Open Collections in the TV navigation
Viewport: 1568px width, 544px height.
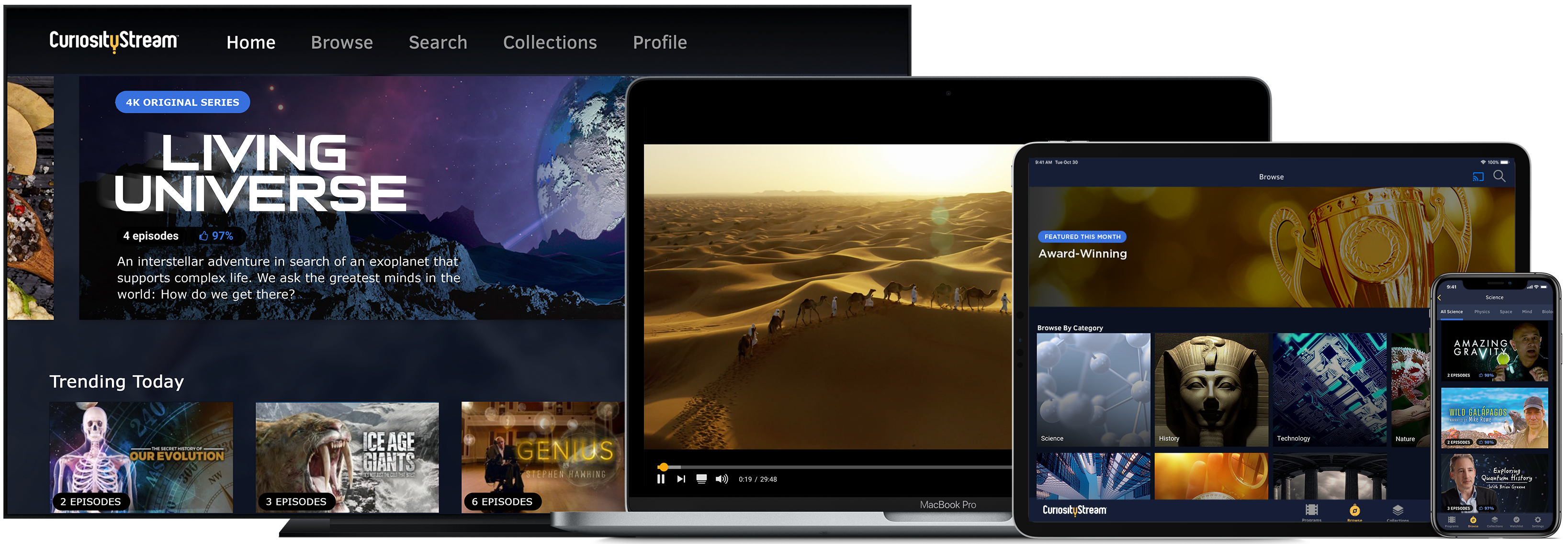550,42
